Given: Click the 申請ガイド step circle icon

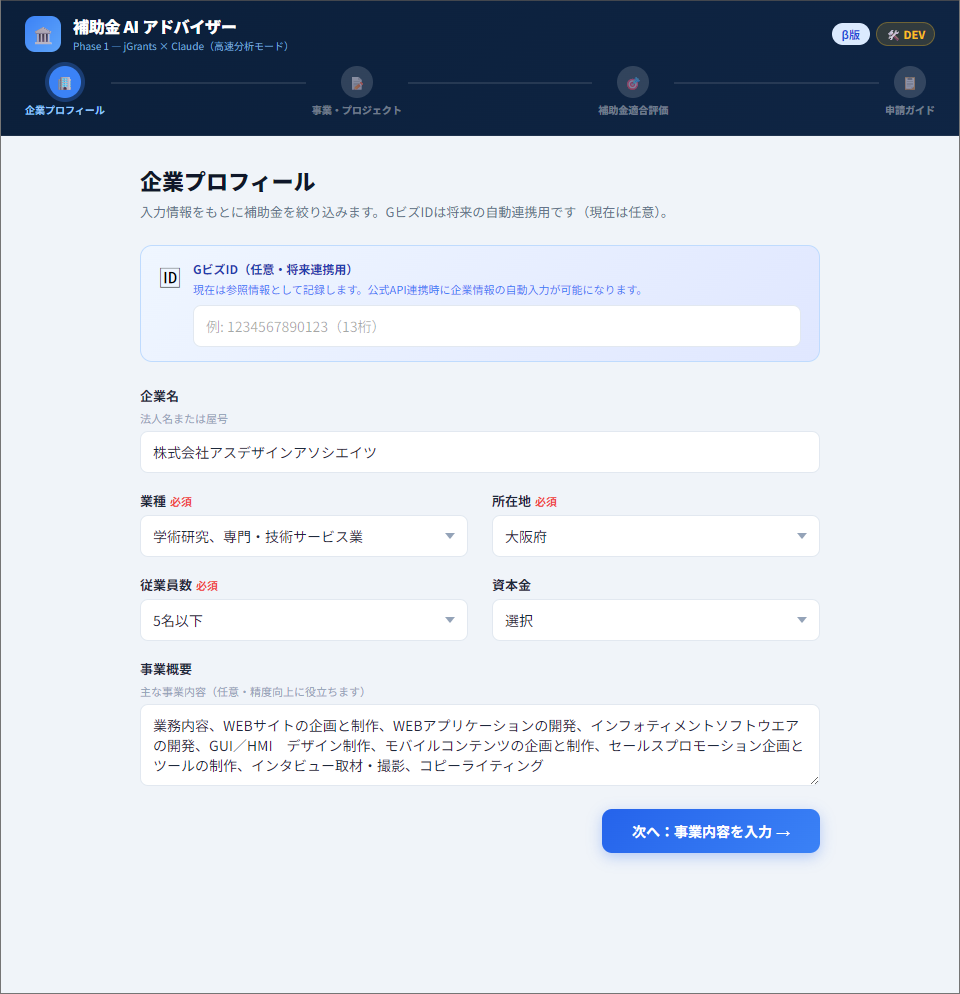Looking at the screenshot, I should pos(909,82).
